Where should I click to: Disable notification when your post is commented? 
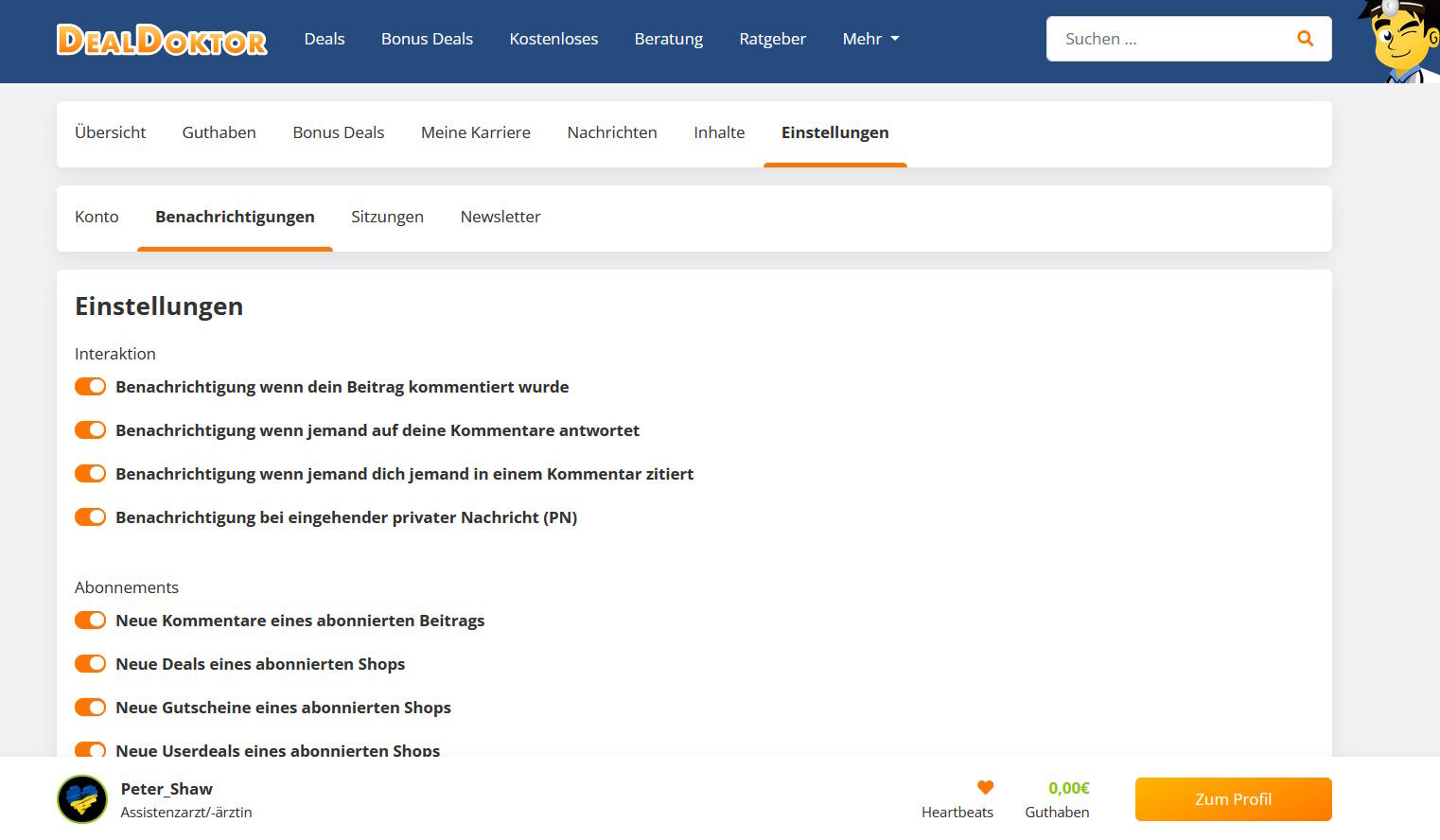coord(90,387)
